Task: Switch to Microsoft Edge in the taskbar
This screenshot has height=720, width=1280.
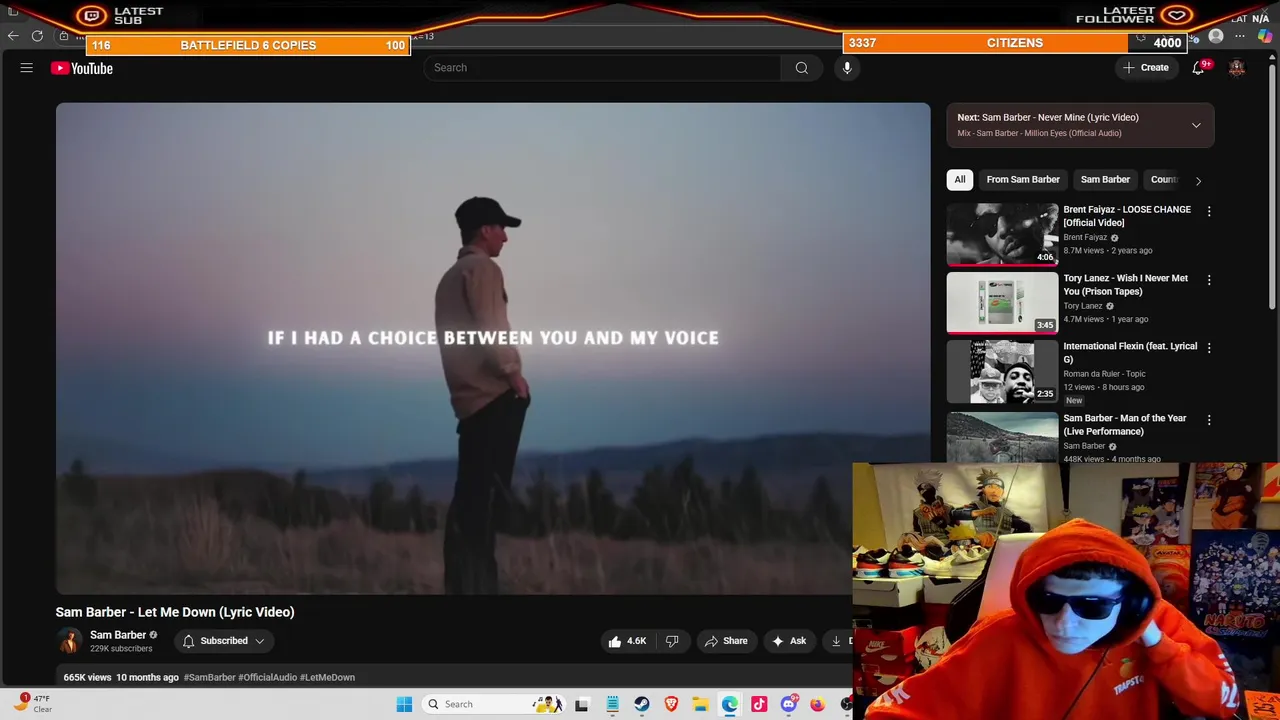Action: pyautogui.click(x=730, y=704)
